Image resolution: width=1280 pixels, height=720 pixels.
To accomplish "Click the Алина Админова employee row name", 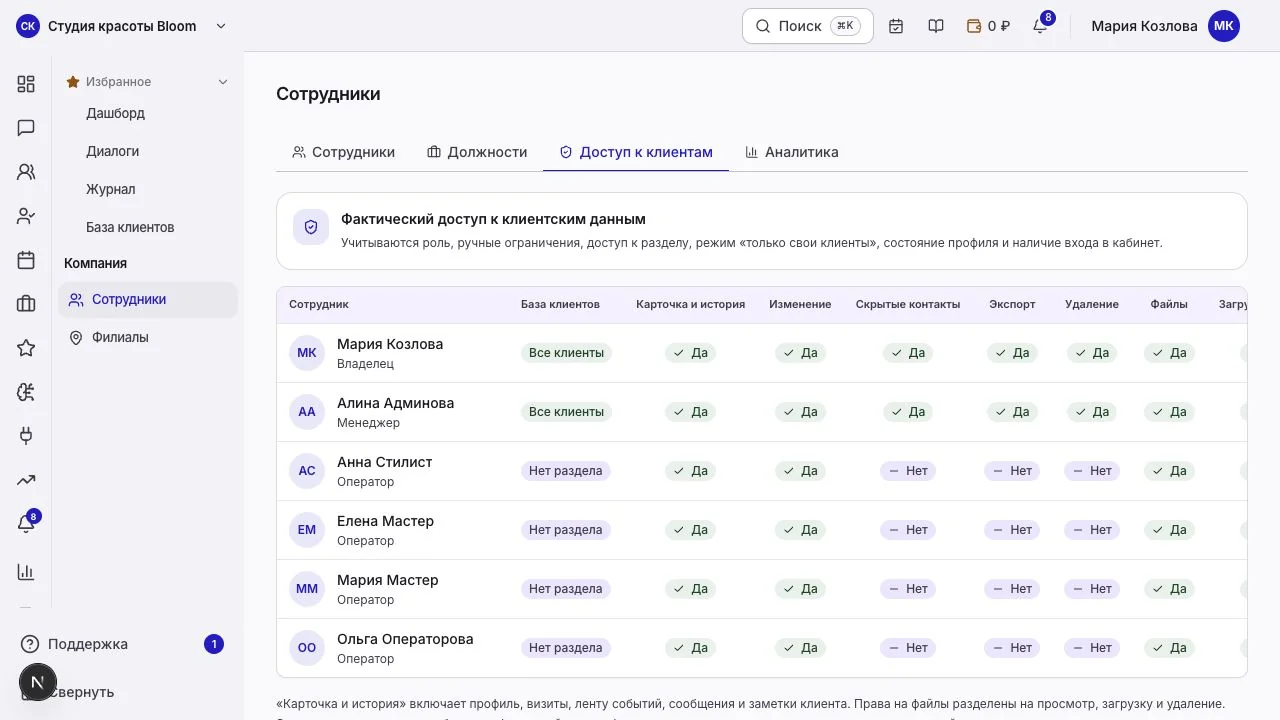I will point(395,403).
